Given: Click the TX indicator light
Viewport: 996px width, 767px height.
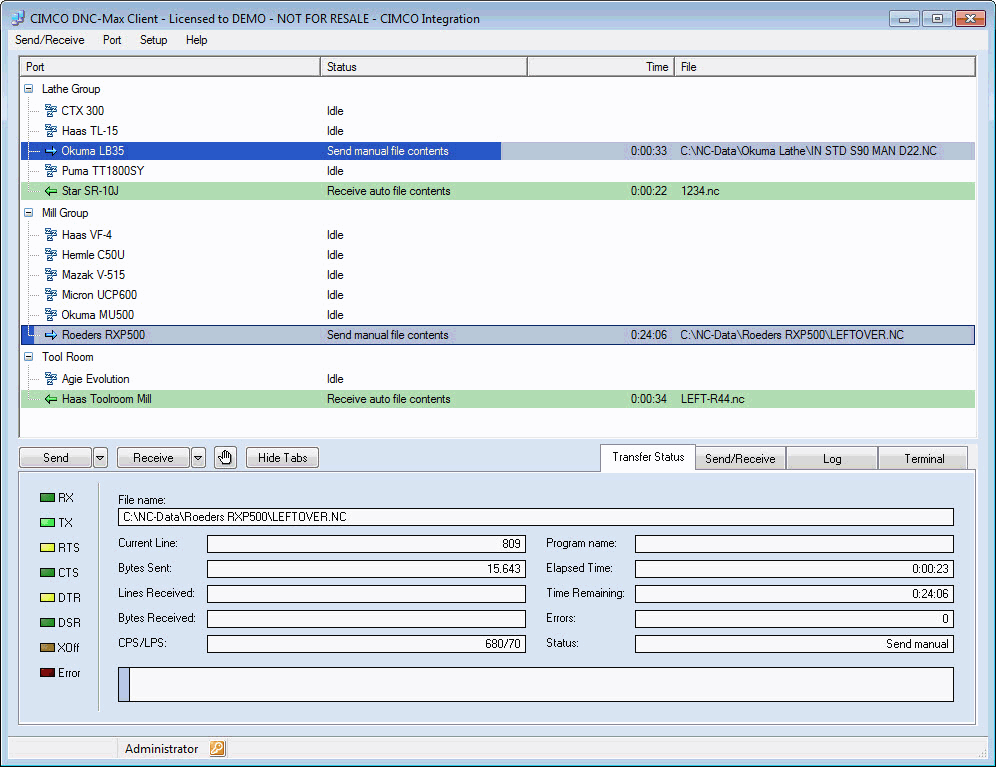Looking at the screenshot, I should (48, 522).
